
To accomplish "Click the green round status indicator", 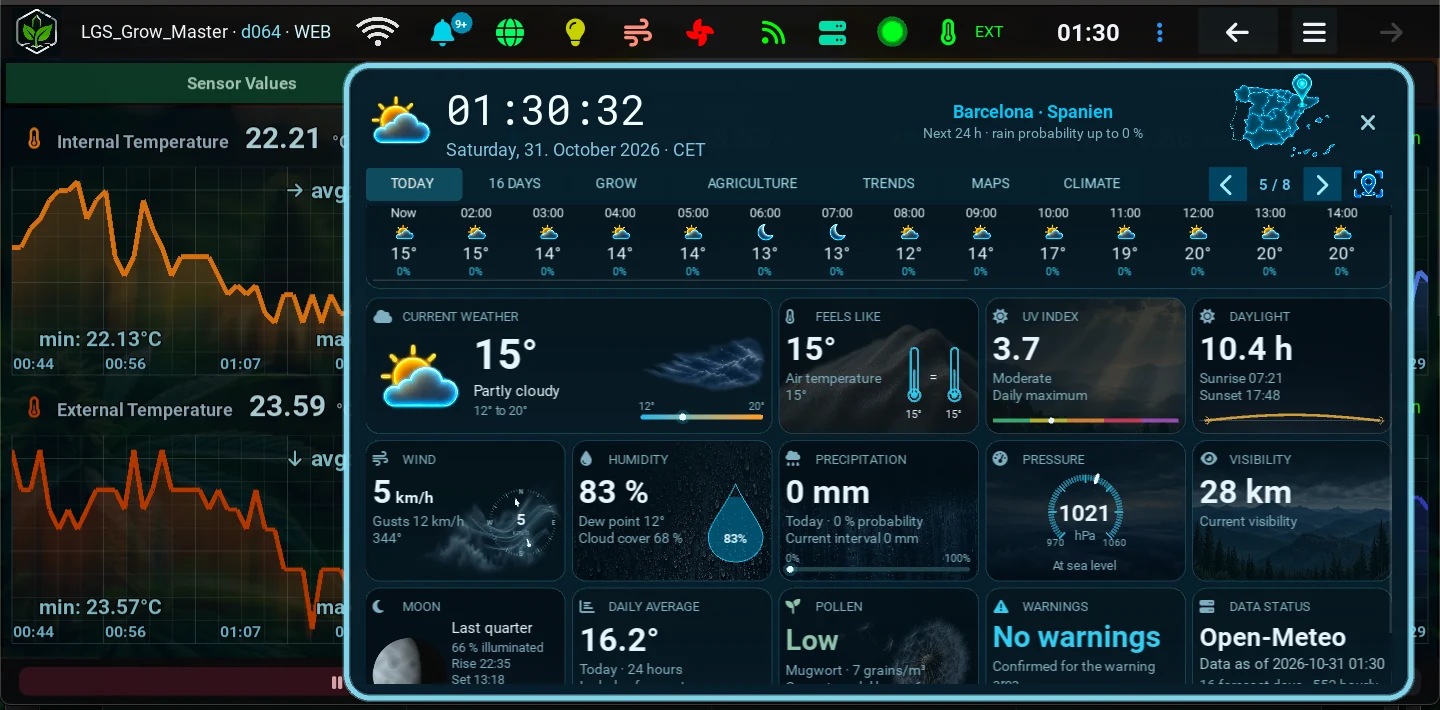I will pos(892,32).
